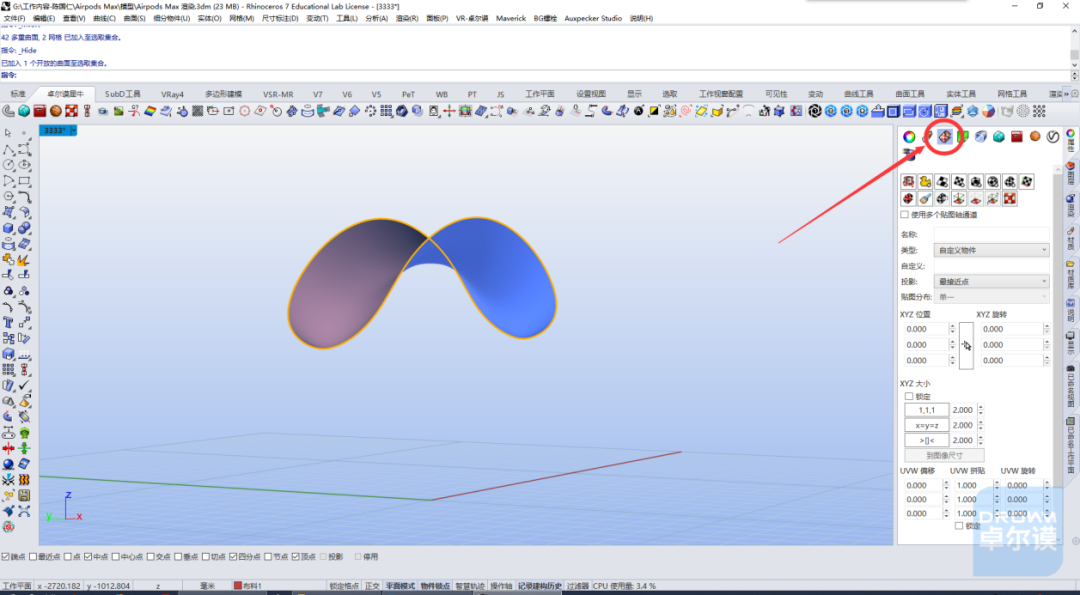
Task: Toggle 正交 in the status bar
Action: coord(372,586)
